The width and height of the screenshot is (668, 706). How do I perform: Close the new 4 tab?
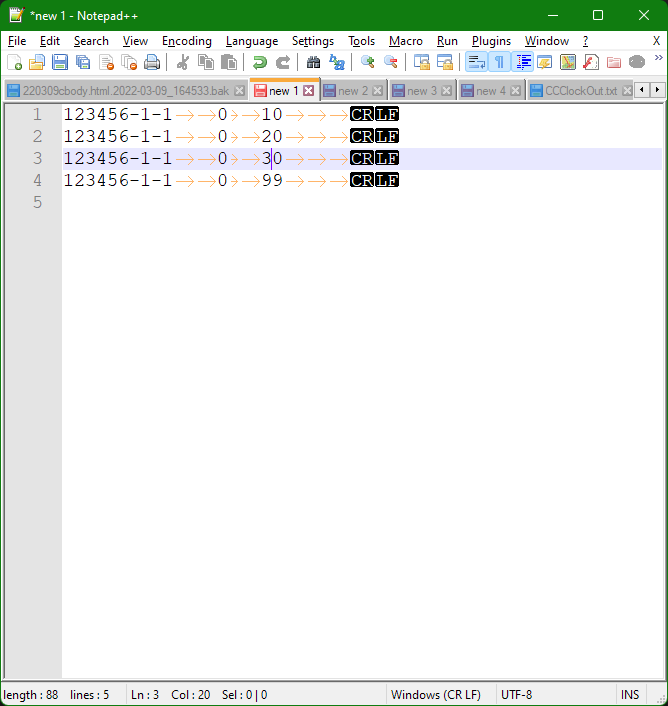point(516,91)
